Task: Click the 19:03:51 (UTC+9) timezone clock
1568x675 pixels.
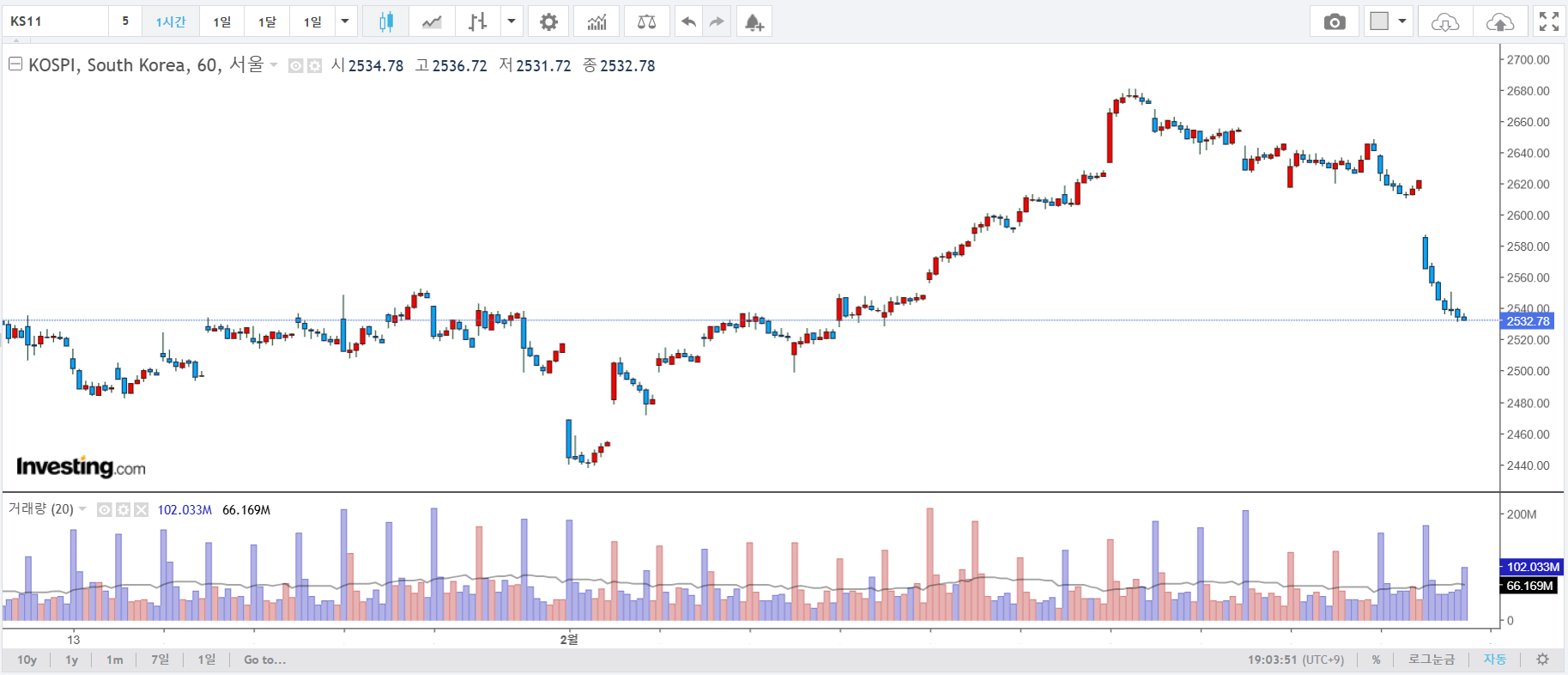Action: click(x=1296, y=660)
